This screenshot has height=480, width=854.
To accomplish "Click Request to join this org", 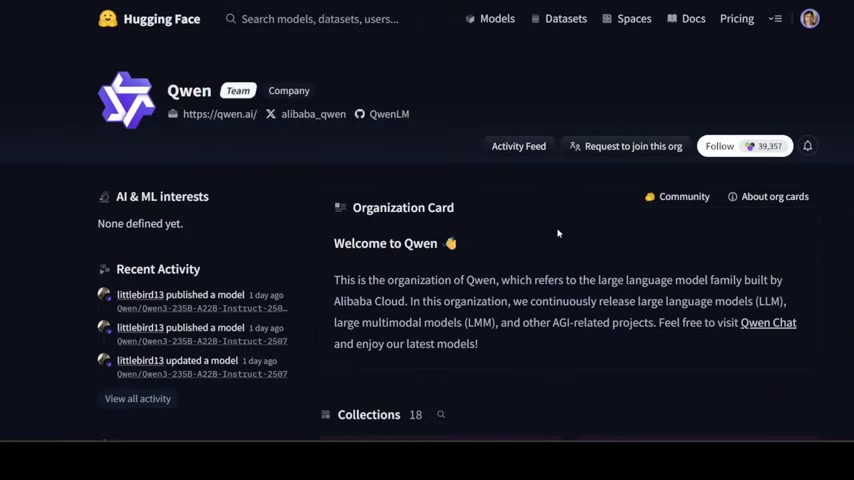I will coord(626,146).
